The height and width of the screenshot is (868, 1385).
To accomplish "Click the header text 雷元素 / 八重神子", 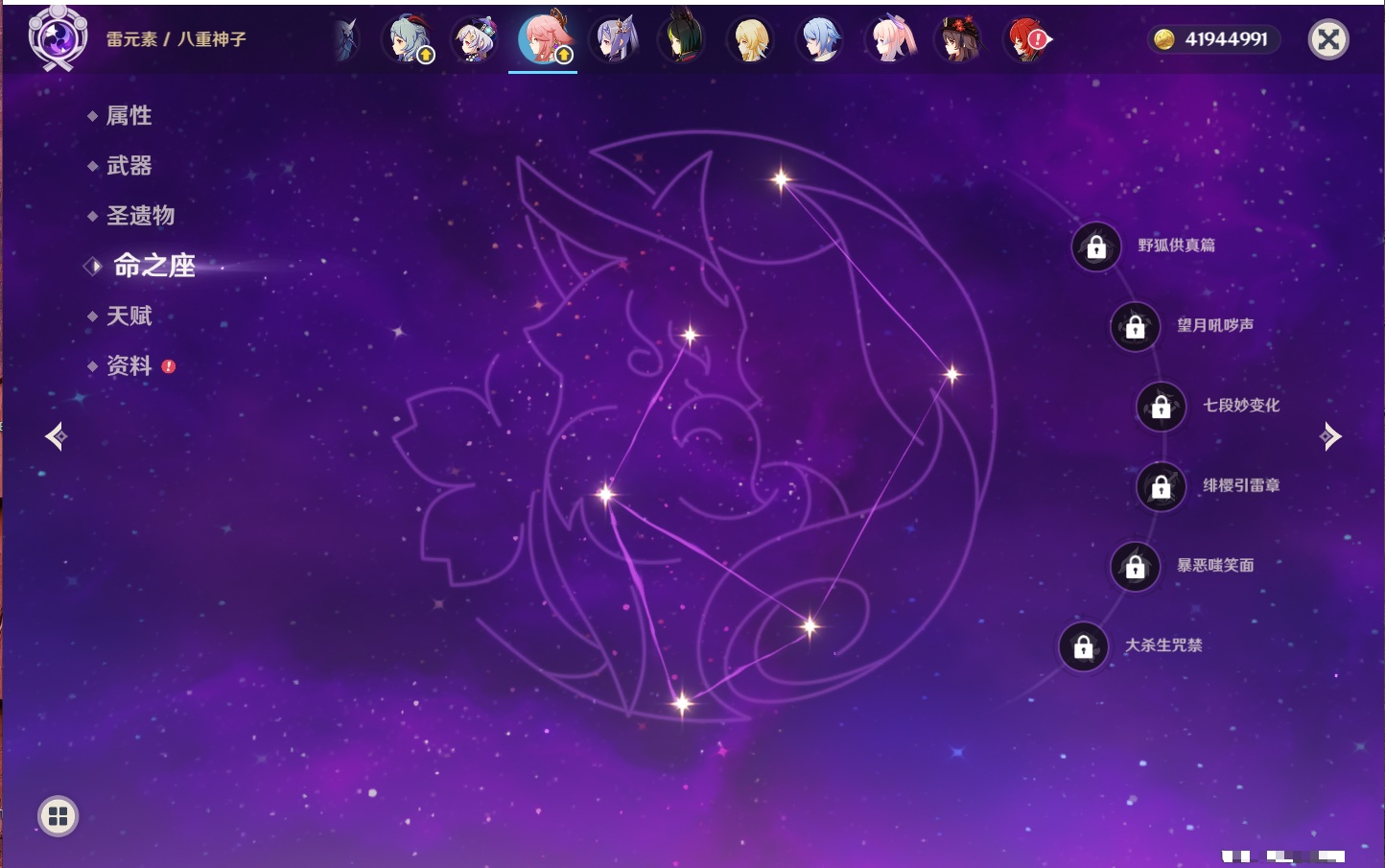I will (x=176, y=39).
